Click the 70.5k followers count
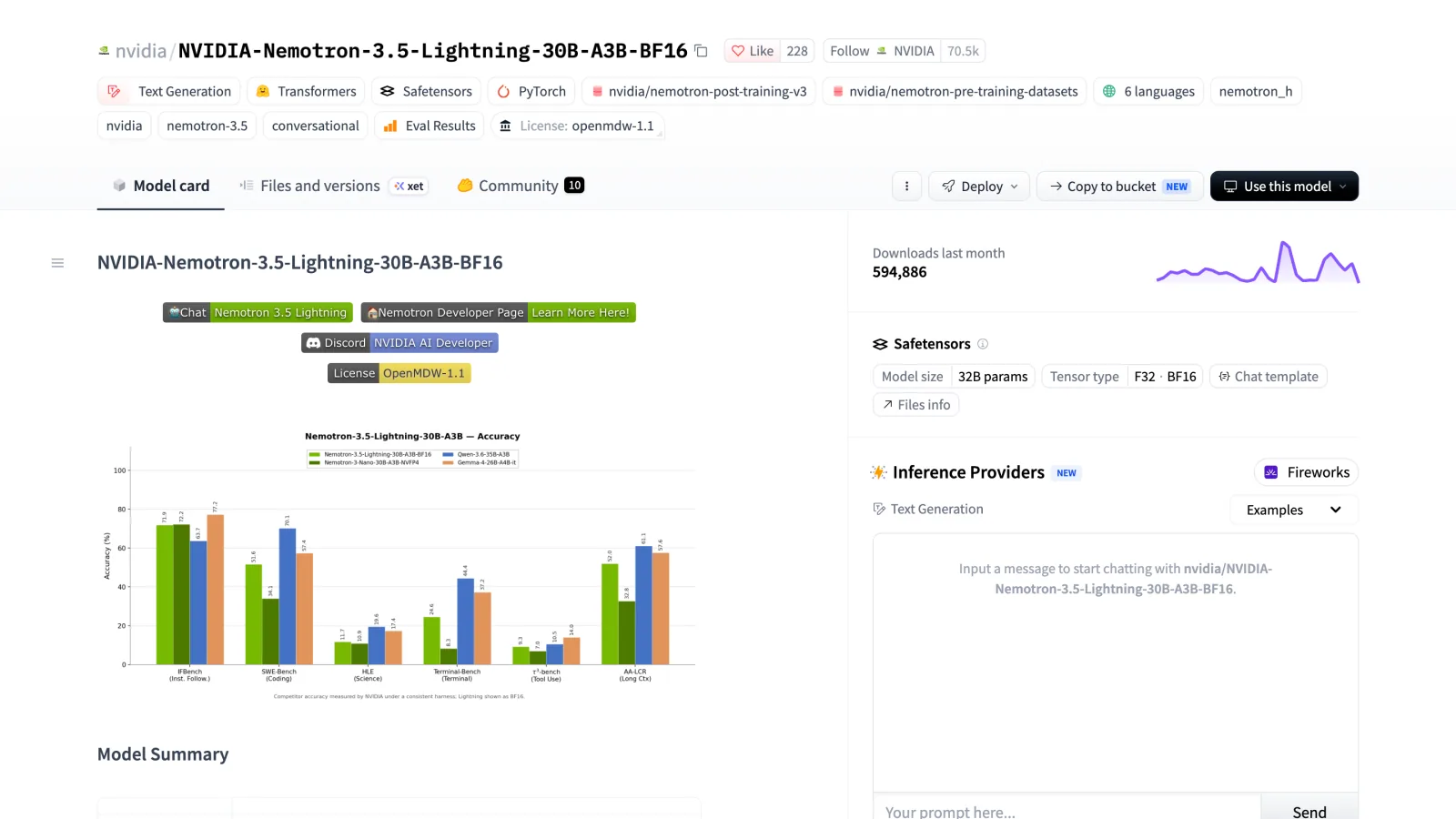The height and width of the screenshot is (819, 1456). click(x=963, y=51)
